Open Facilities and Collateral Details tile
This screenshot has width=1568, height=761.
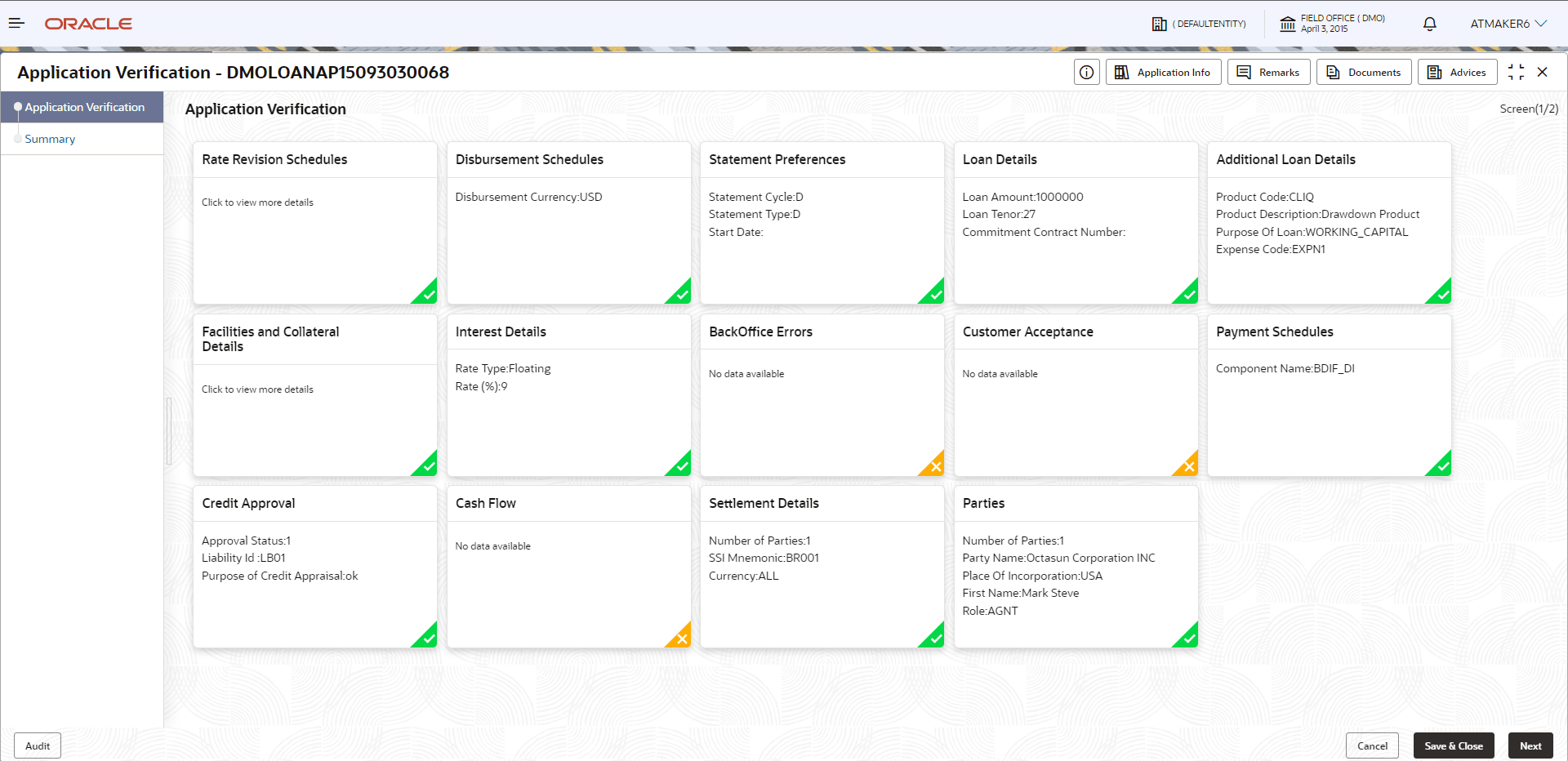click(315, 395)
